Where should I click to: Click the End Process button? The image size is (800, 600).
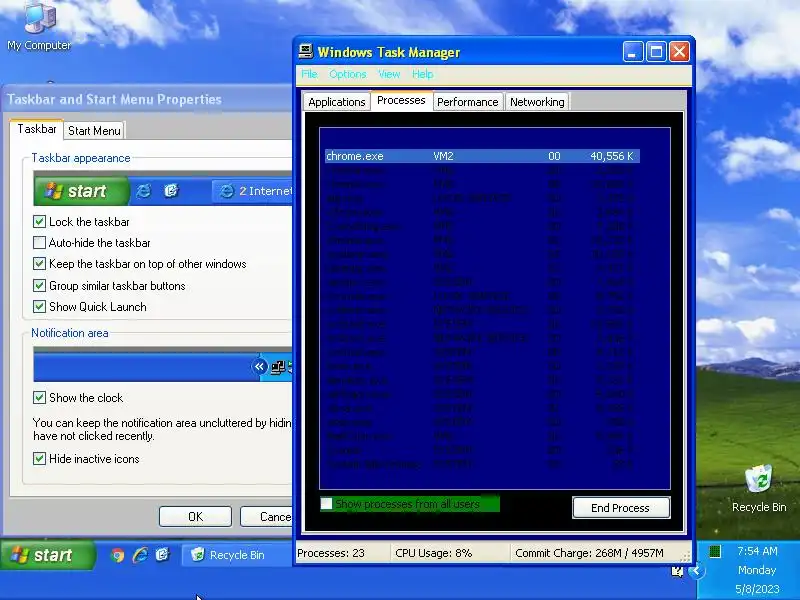[620, 508]
